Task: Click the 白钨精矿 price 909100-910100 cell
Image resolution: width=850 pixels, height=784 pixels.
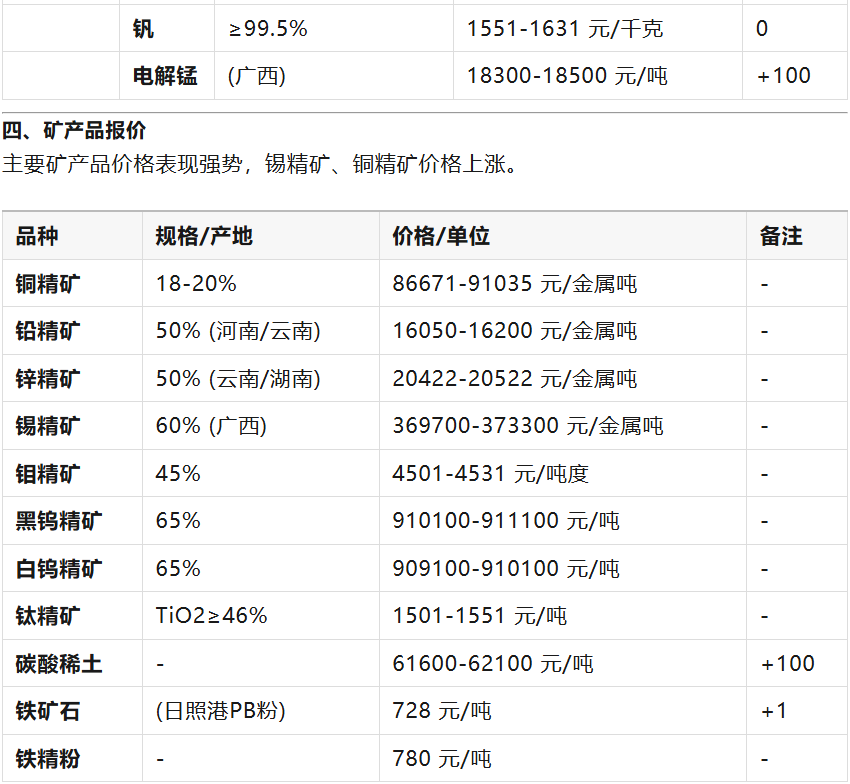Action: tap(506, 569)
